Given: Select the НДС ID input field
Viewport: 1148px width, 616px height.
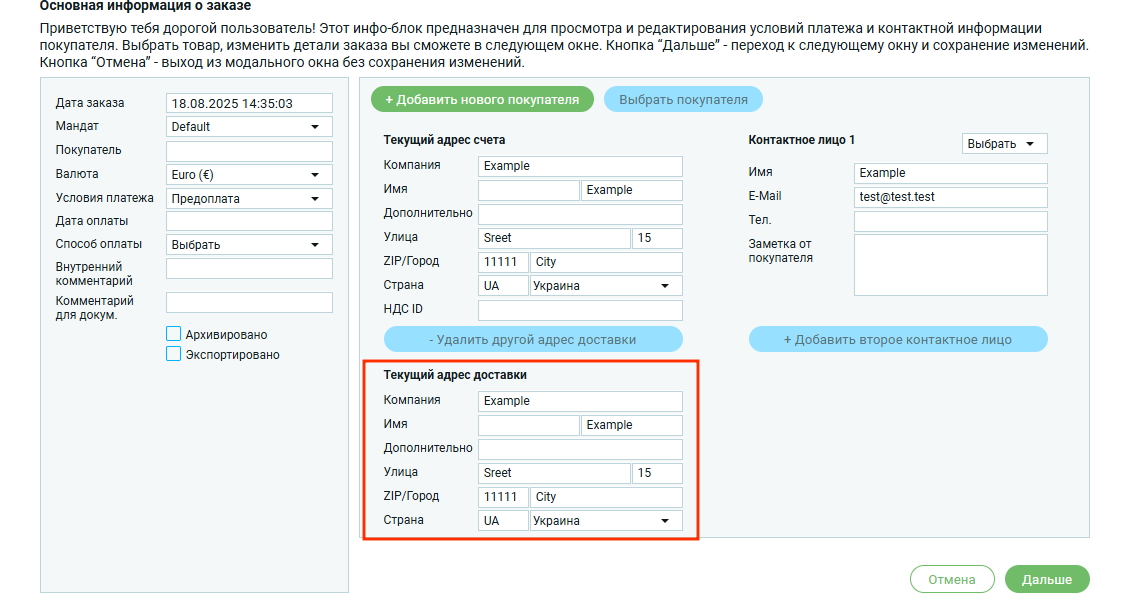Looking at the screenshot, I should (580, 310).
